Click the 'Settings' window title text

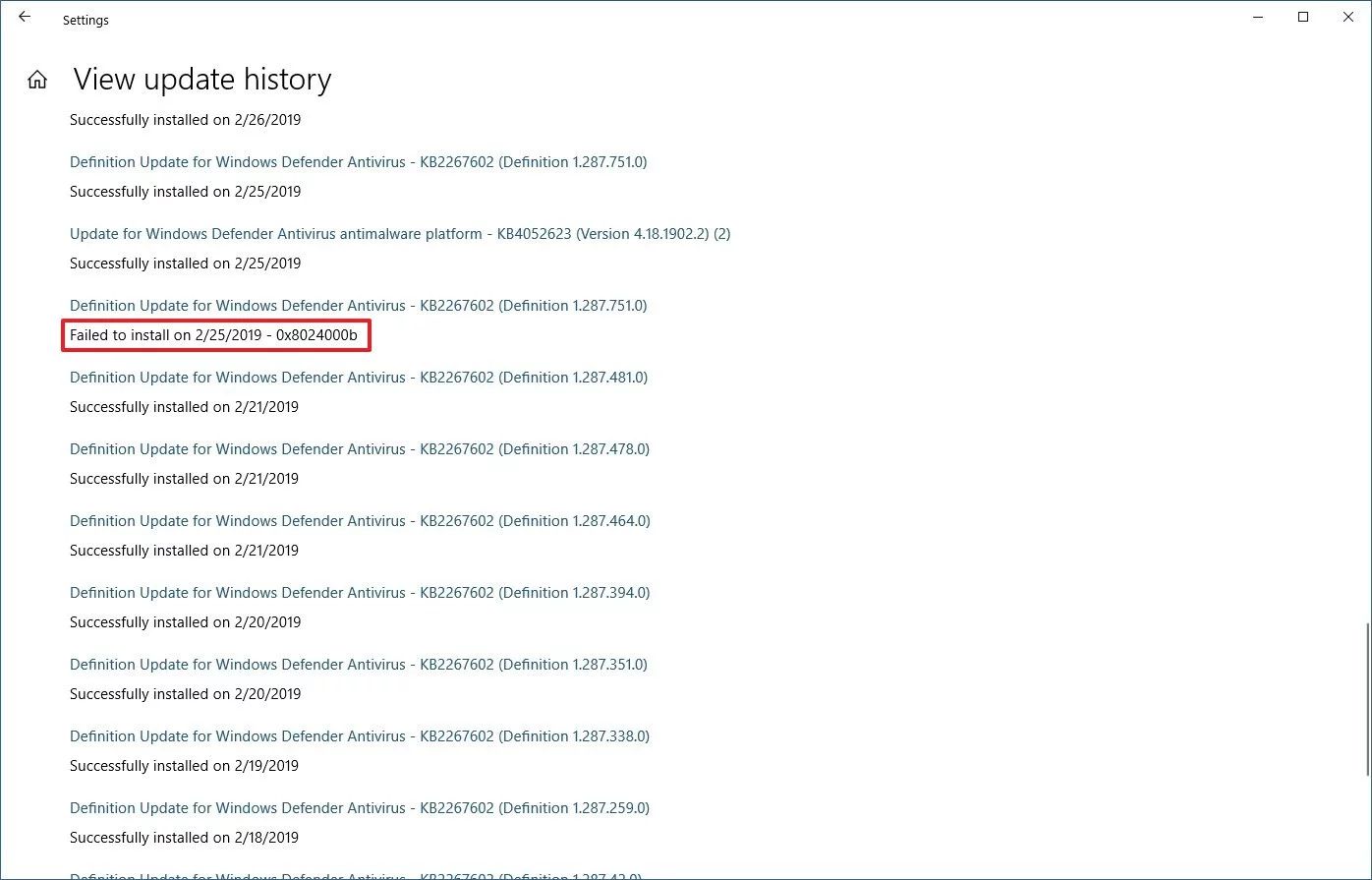click(86, 20)
